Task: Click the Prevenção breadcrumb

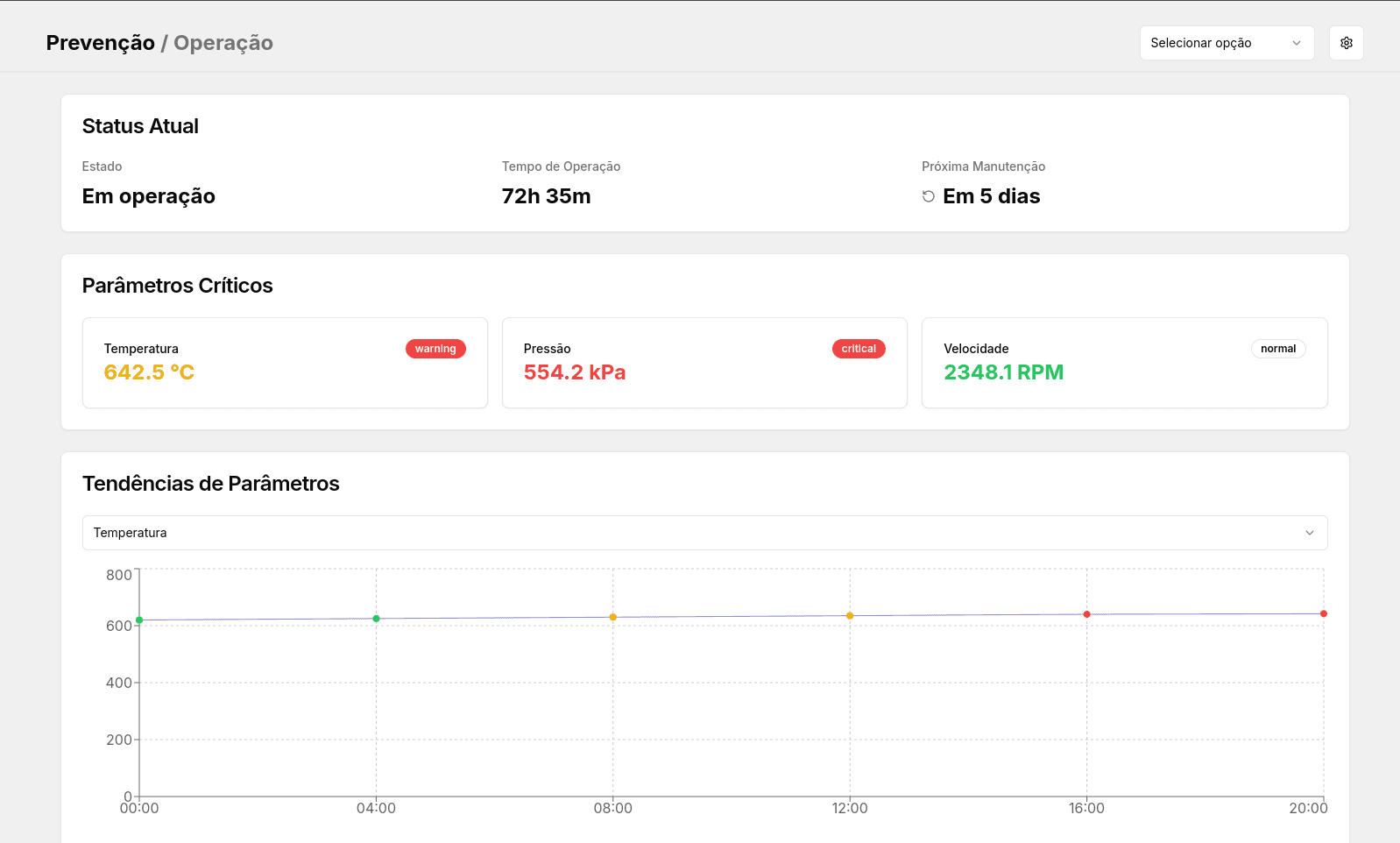Action: point(101,43)
